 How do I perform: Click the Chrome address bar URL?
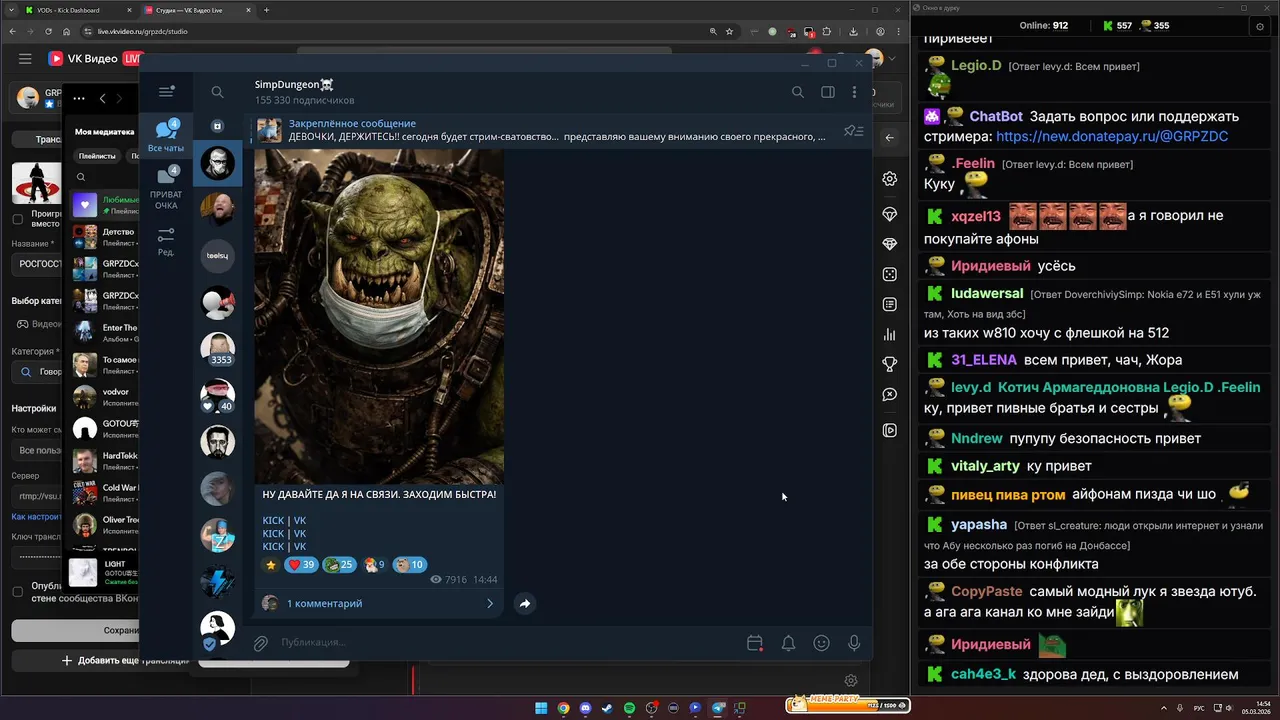point(143,31)
